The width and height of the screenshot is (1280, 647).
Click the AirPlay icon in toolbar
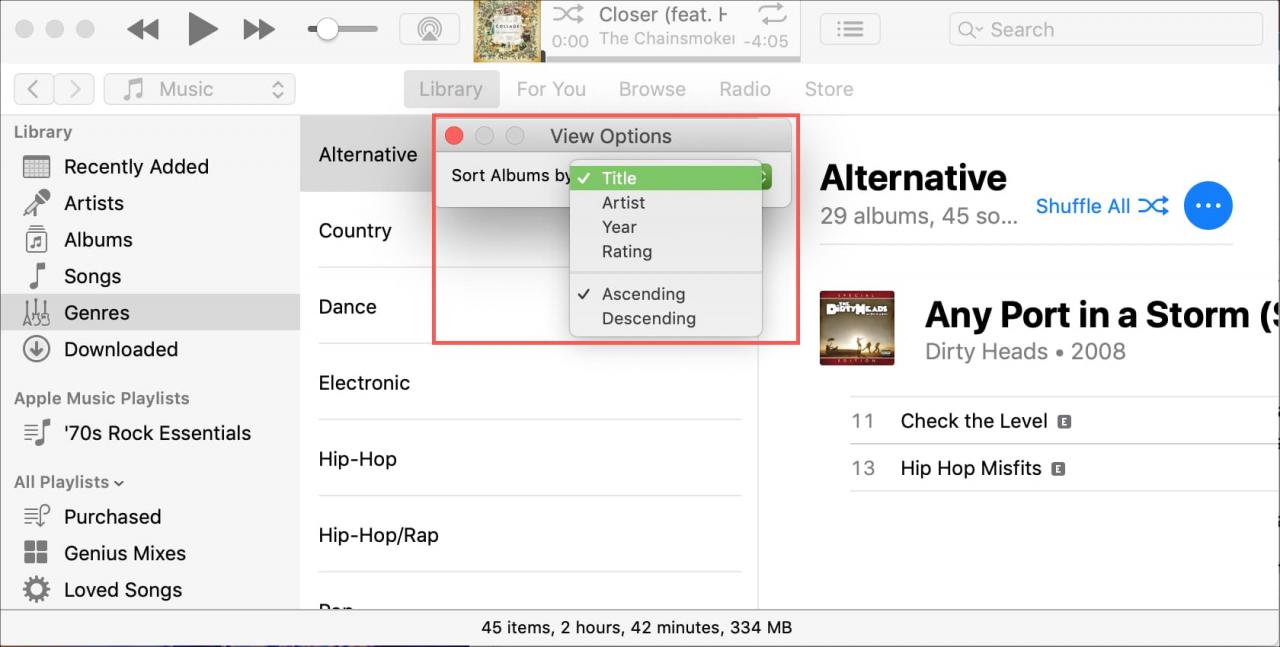click(x=429, y=29)
